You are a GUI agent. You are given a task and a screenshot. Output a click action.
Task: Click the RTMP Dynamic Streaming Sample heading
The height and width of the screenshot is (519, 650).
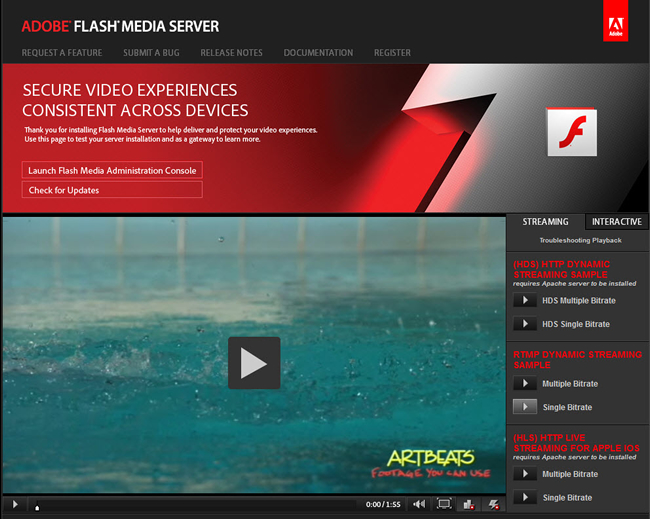[x=577, y=360]
